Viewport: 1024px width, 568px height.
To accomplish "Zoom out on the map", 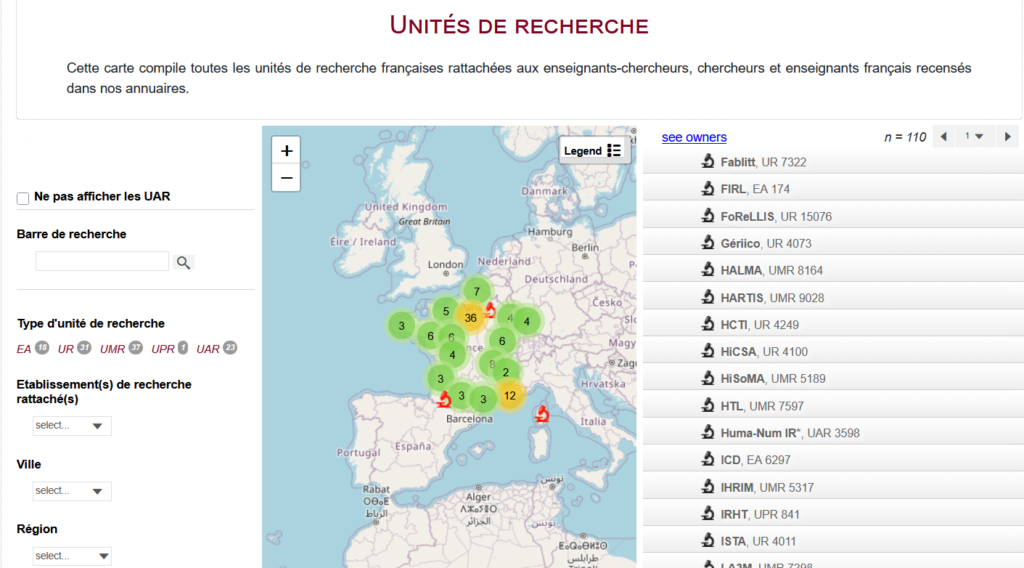I will click(x=286, y=178).
